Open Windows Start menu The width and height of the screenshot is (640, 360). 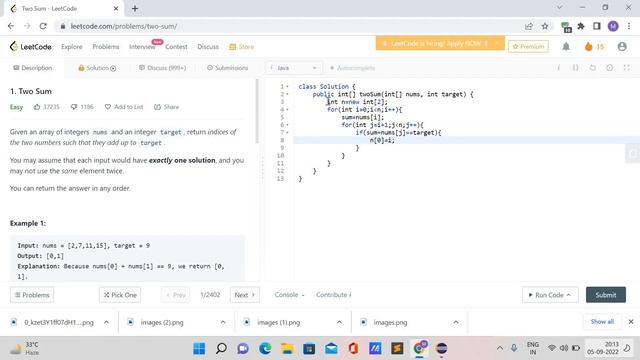pyautogui.click(x=199, y=349)
